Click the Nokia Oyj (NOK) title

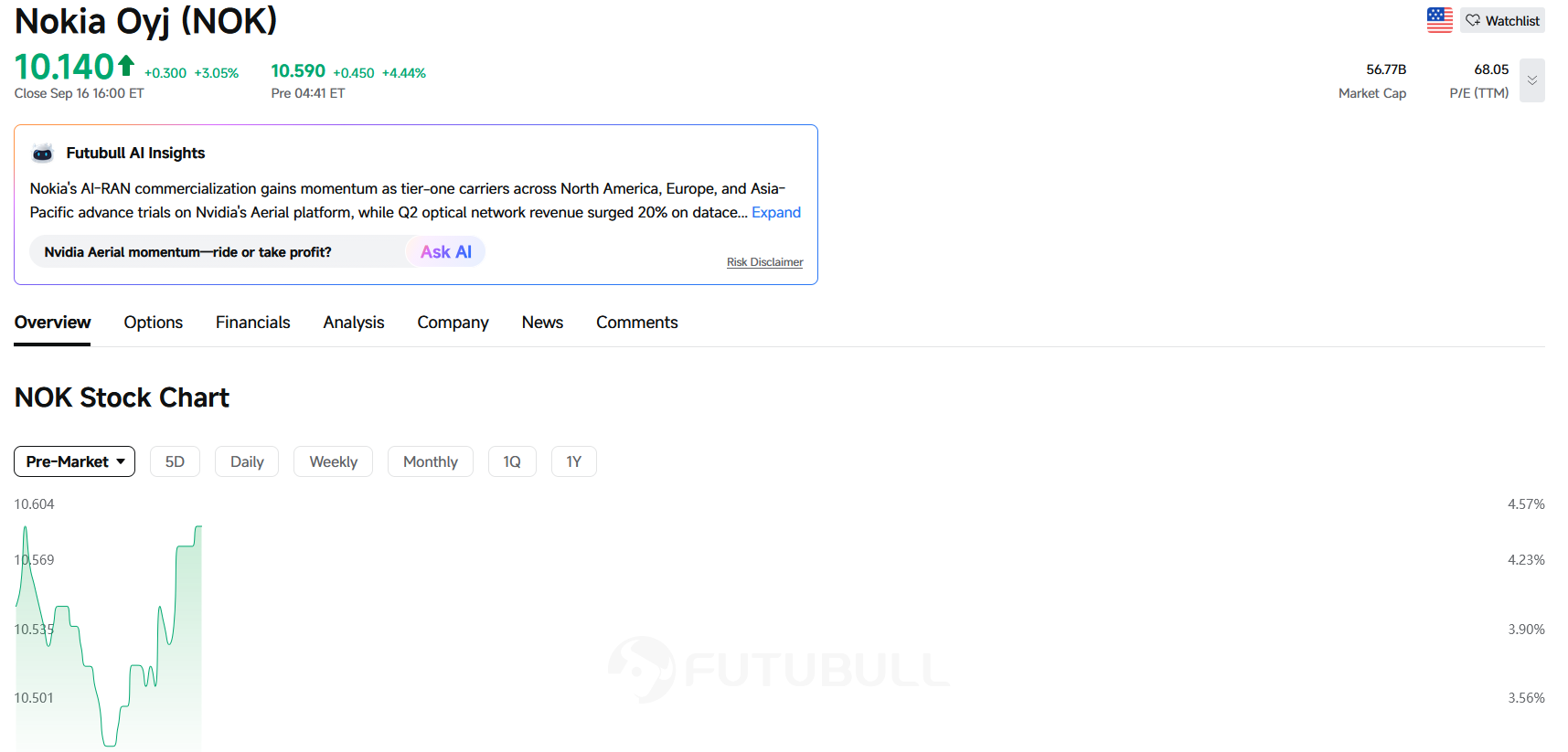click(x=145, y=21)
